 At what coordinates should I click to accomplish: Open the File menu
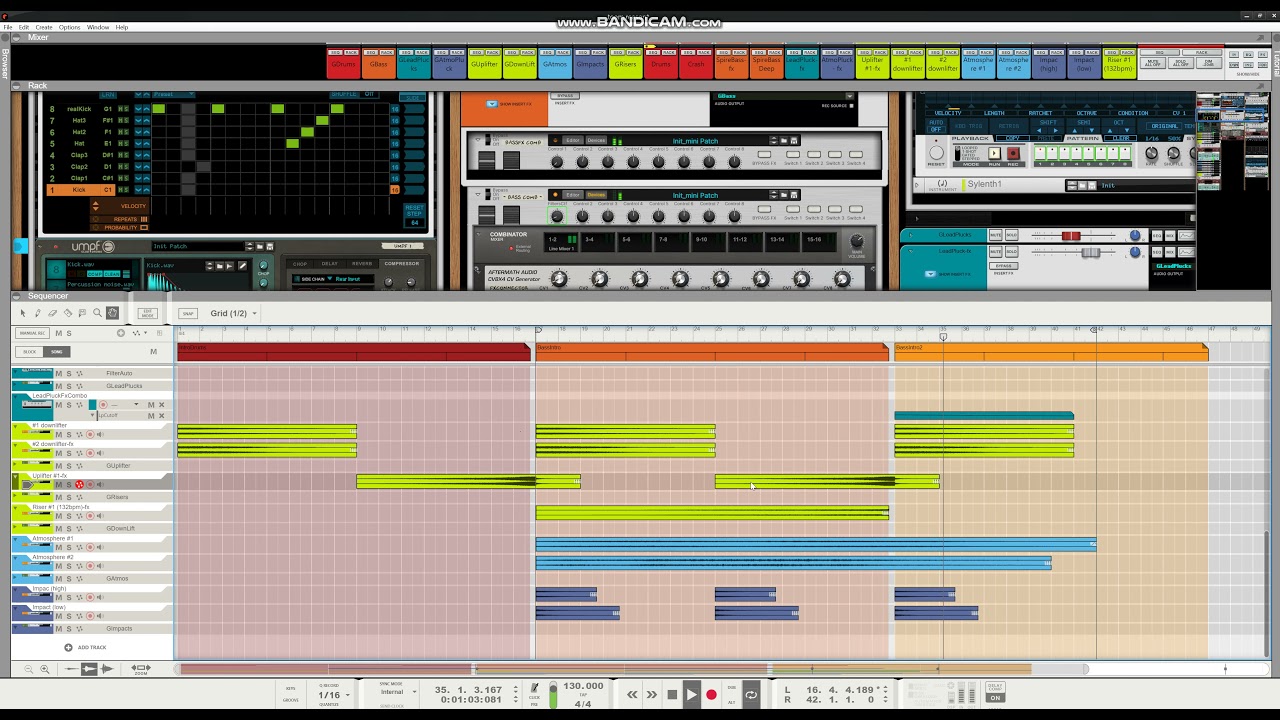8,27
